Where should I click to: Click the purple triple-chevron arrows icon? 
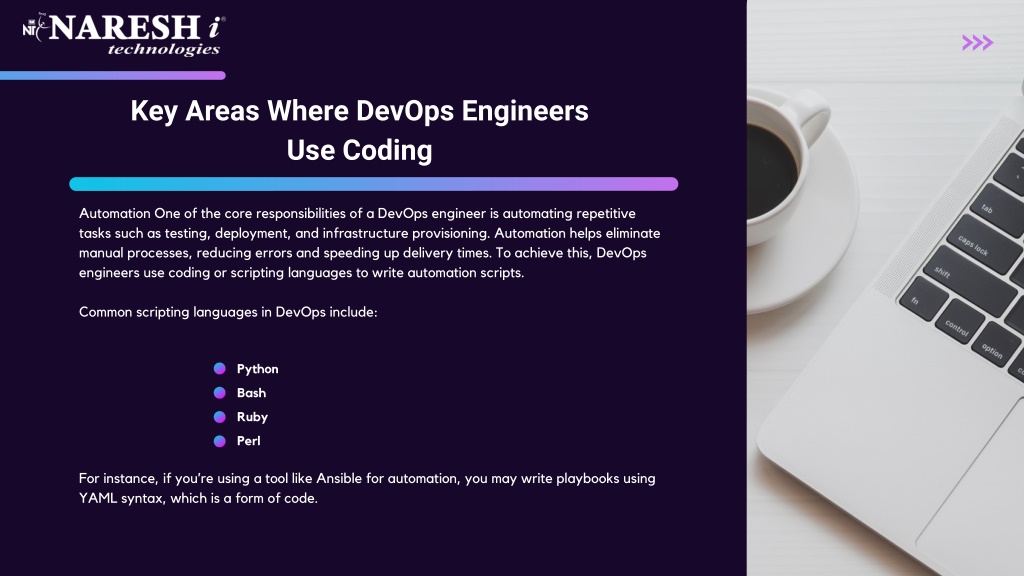point(977,43)
